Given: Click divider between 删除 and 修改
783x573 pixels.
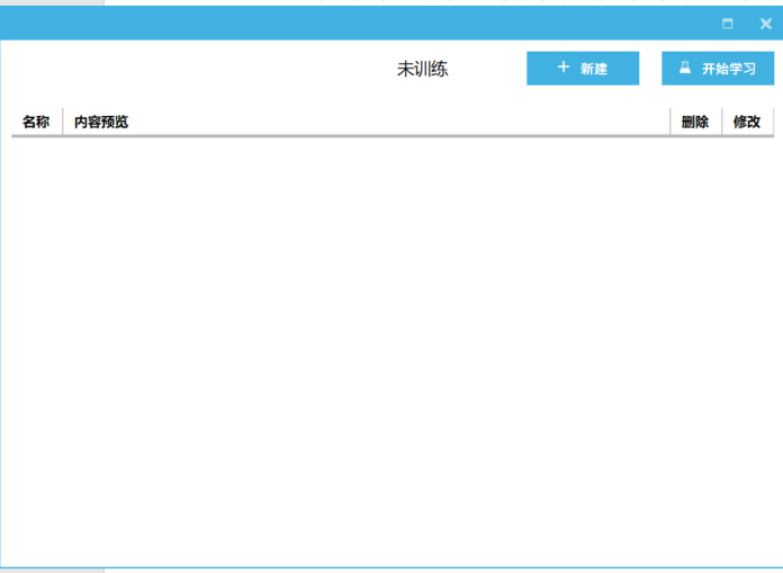Looking at the screenshot, I should point(721,122).
